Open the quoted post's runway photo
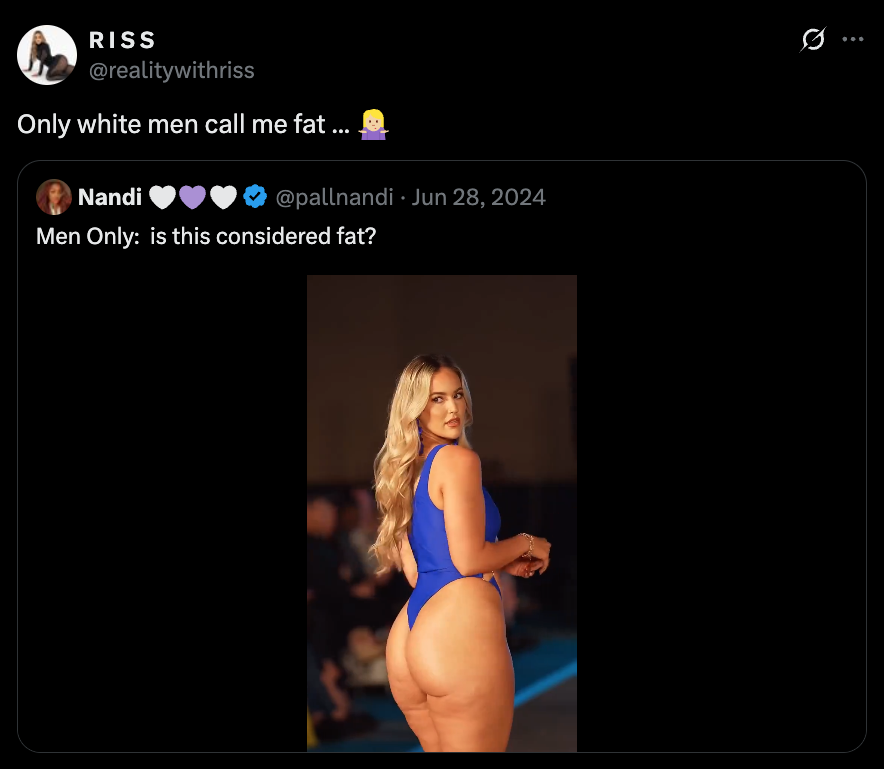Screen dimensions: 884x769 pos(441,513)
